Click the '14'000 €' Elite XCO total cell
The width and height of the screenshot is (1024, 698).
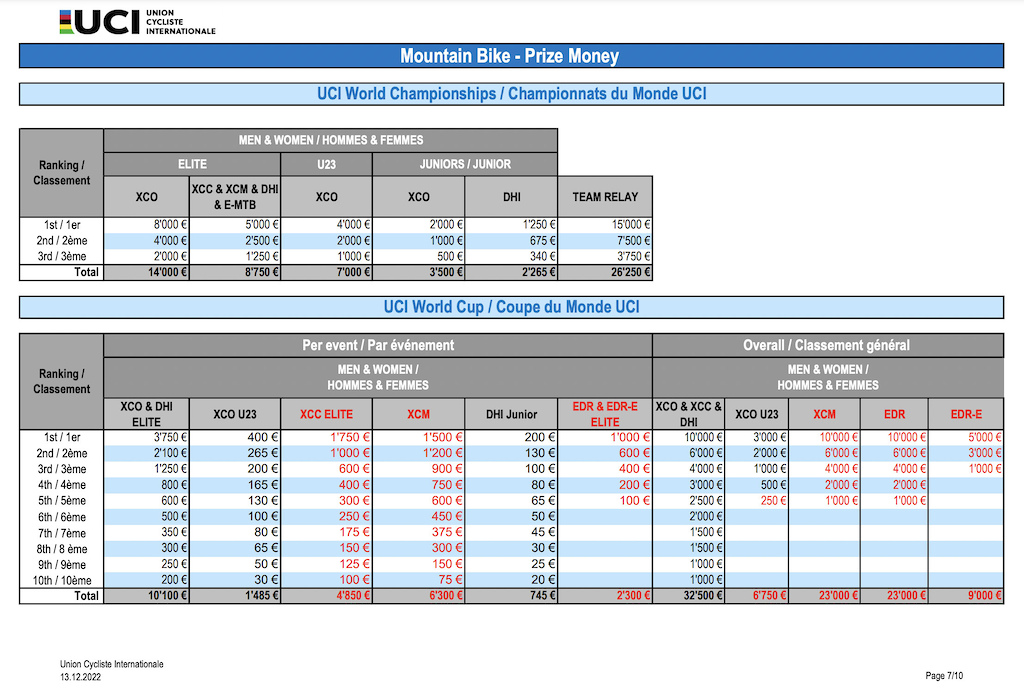tap(147, 272)
